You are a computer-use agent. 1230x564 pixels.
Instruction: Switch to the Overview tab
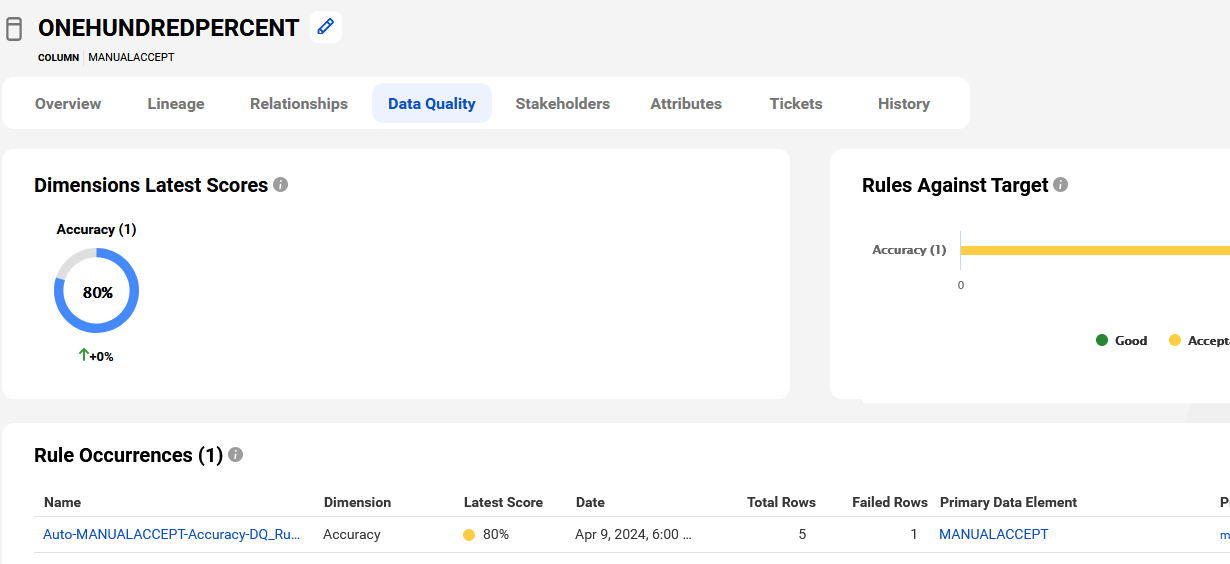point(68,104)
